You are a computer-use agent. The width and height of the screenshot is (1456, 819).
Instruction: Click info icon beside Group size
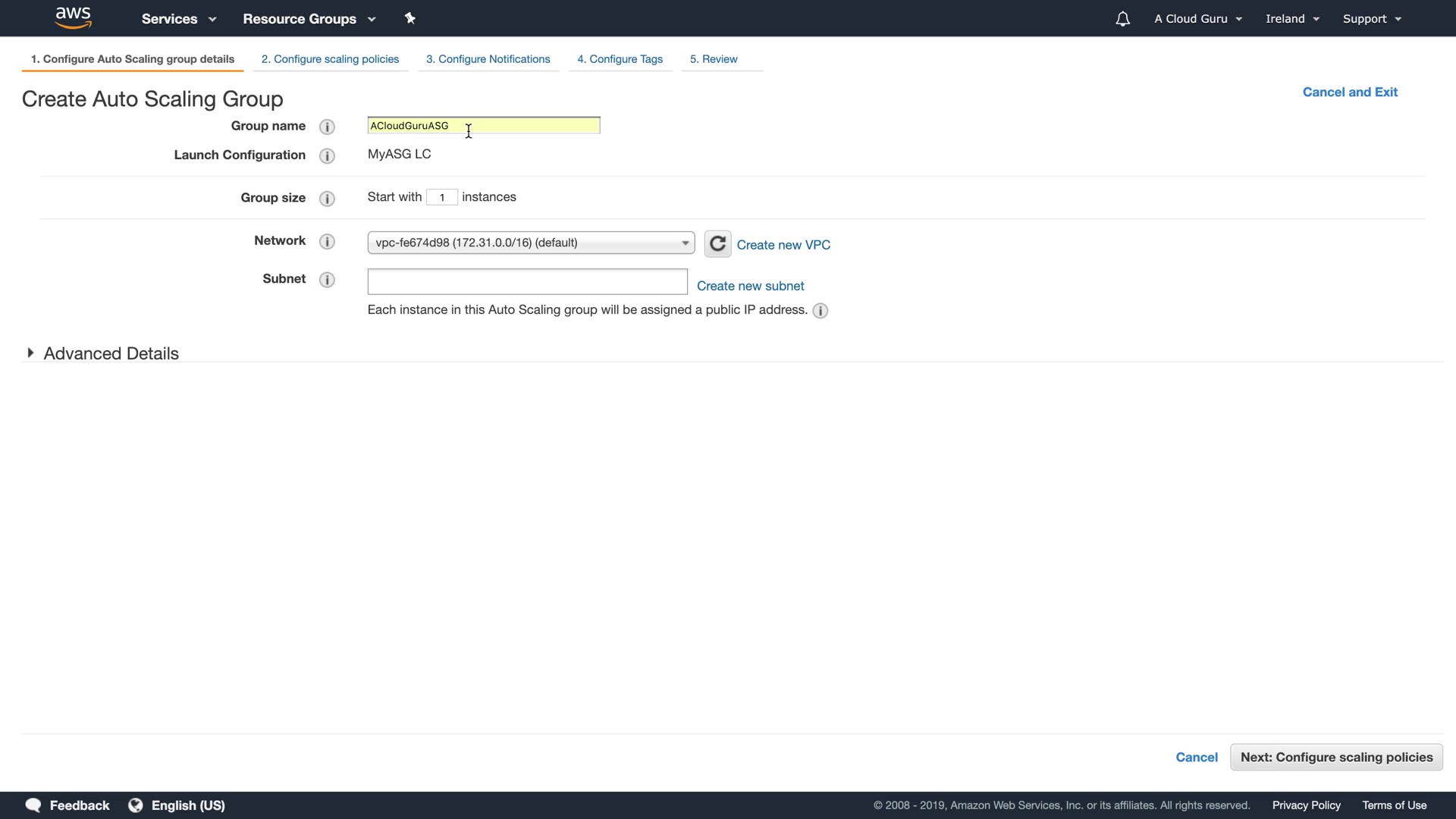tap(327, 199)
